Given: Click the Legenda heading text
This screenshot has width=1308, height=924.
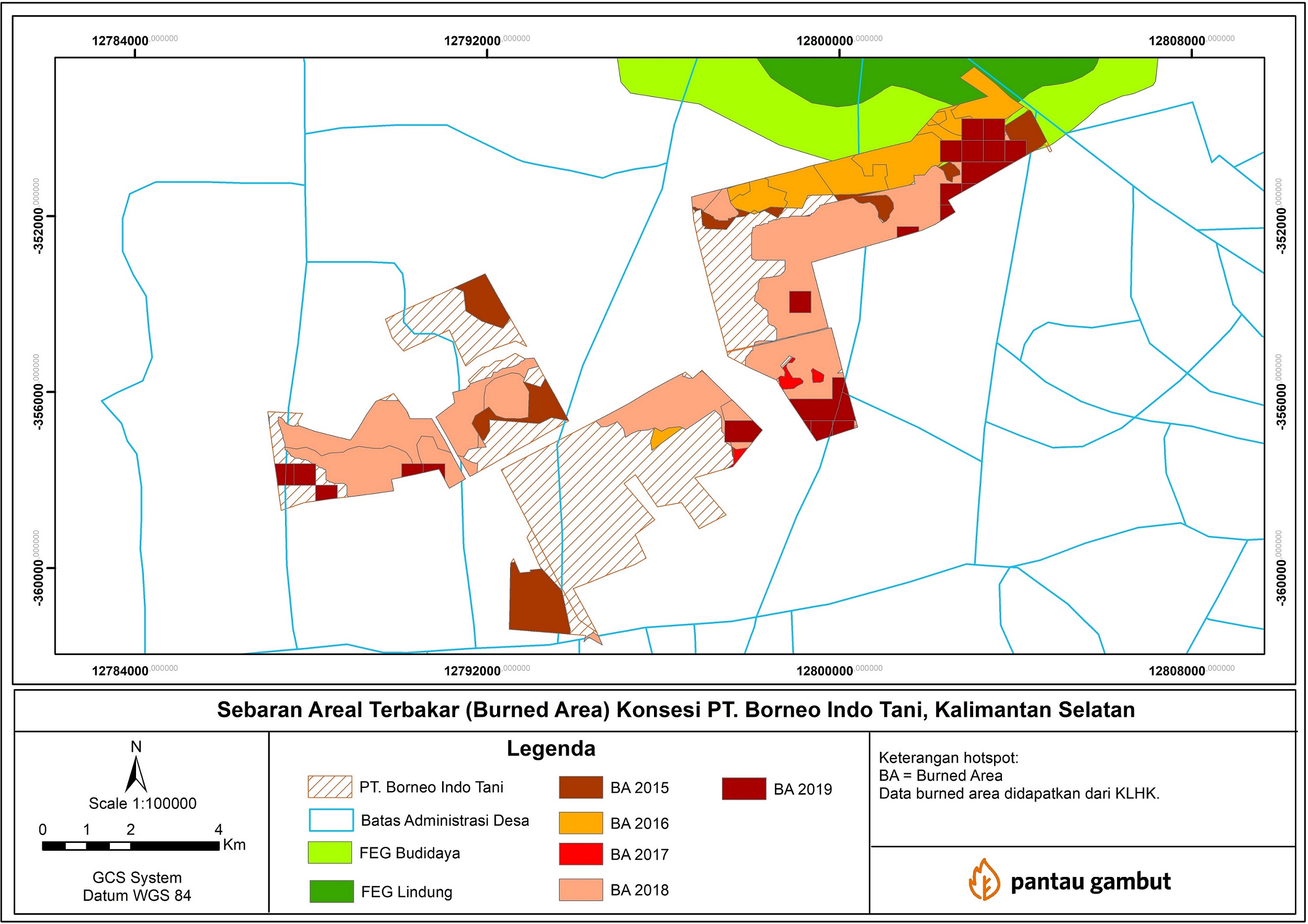Looking at the screenshot, I should point(551,749).
